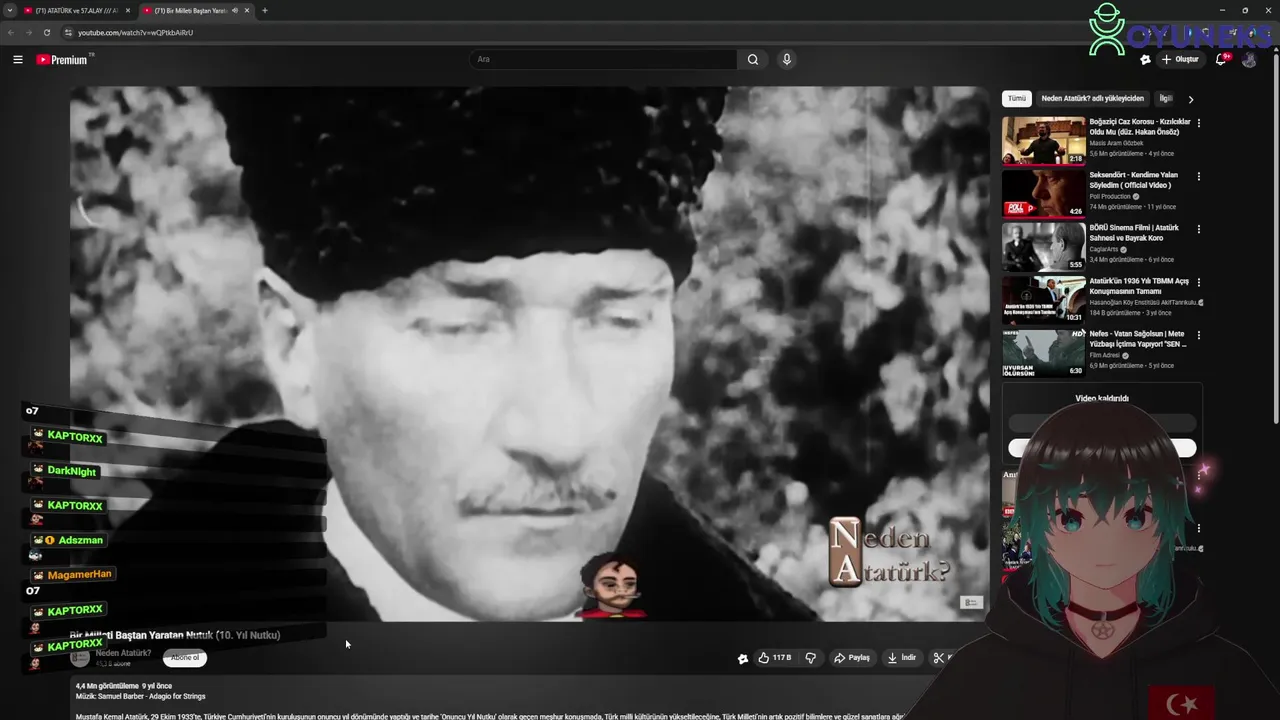This screenshot has height=720, width=1280.
Task: Go back in browser history
Action: (x=11, y=33)
